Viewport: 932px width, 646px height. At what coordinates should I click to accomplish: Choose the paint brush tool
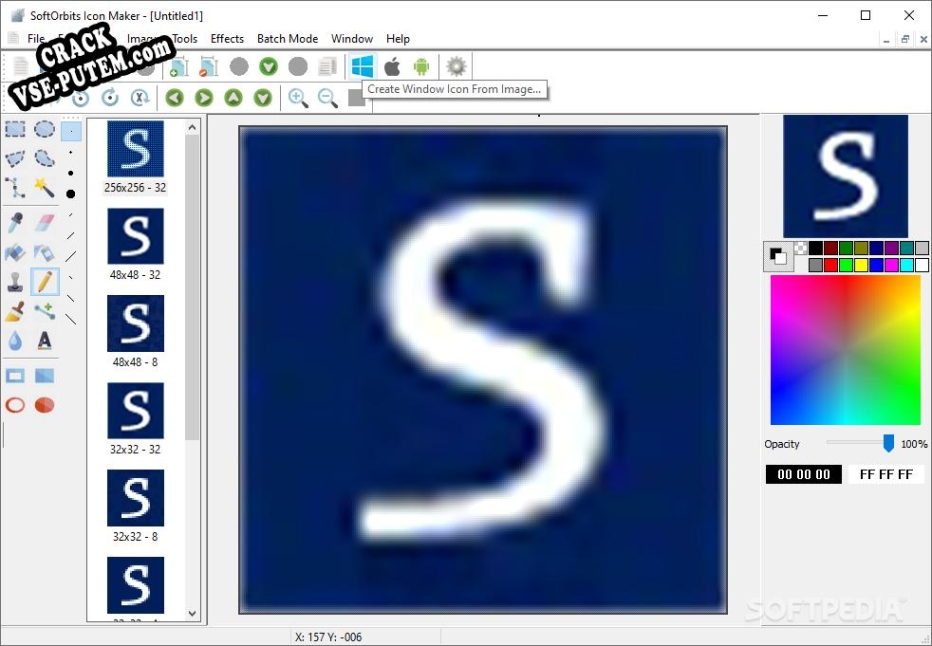click(x=15, y=311)
